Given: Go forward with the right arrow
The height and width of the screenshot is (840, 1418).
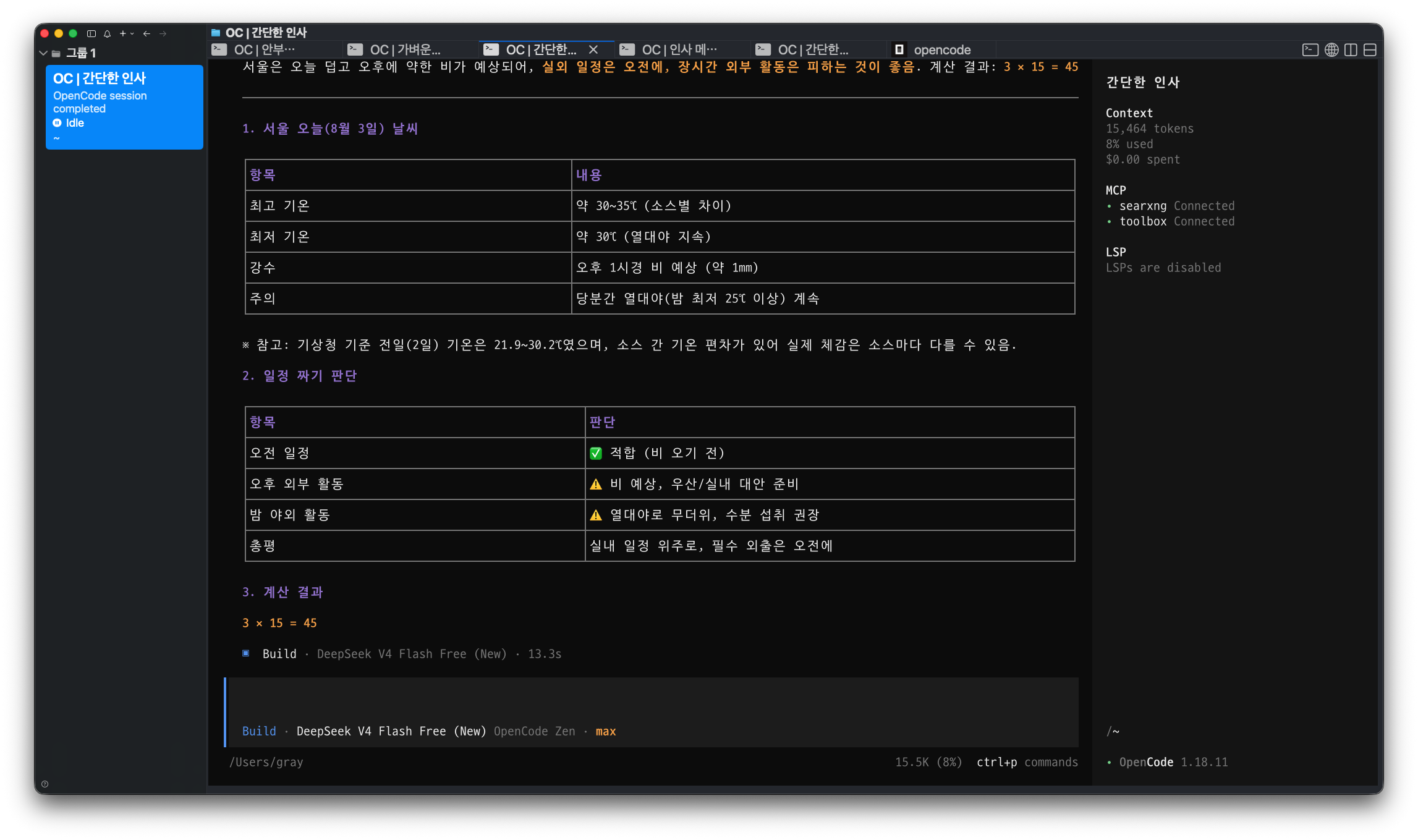Looking at the screenshot, I should pos(163,33).
